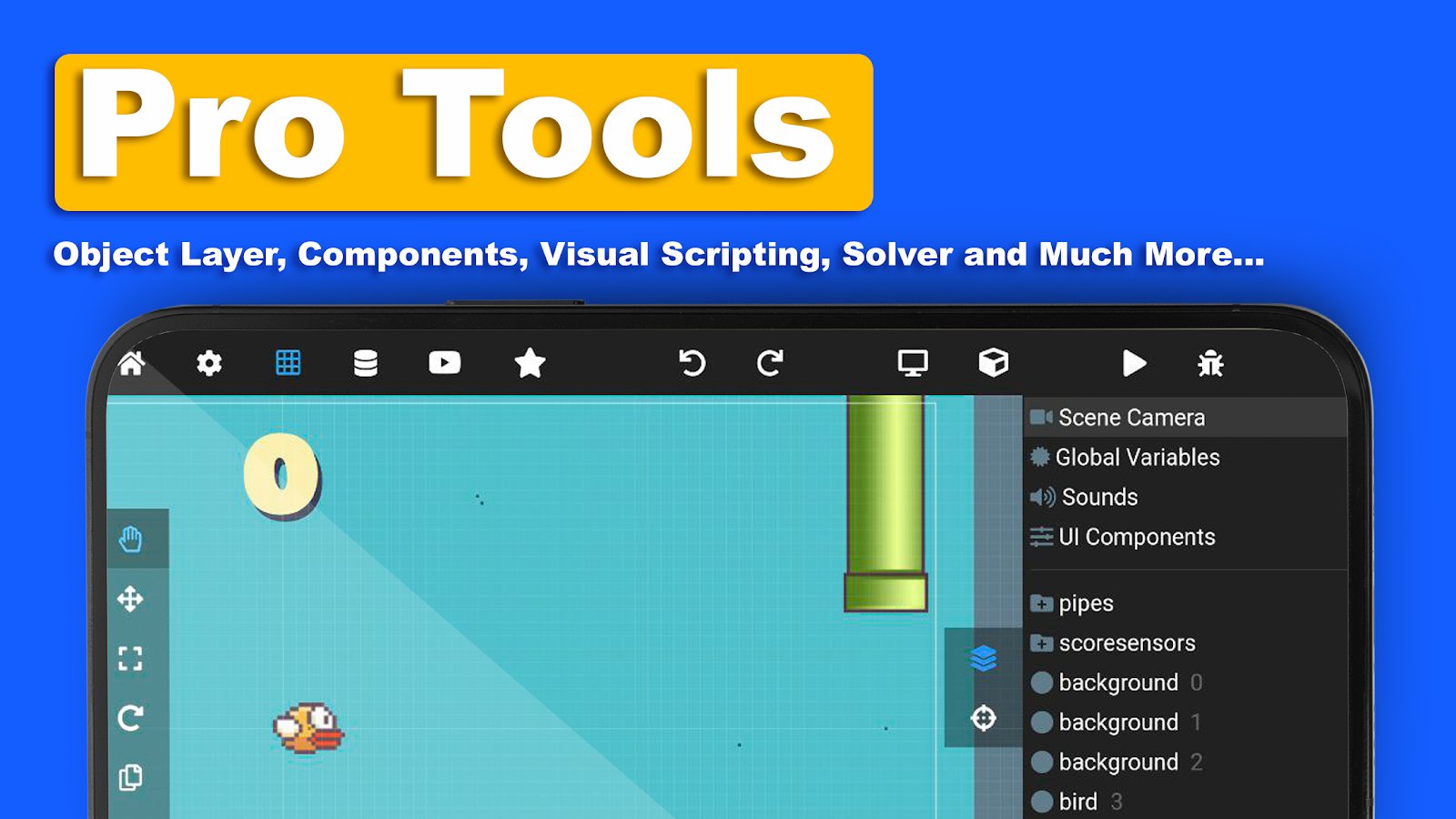The image size is (1456, 819).
Task: Open the debug bug icon
Action: tap(1211, 363)
